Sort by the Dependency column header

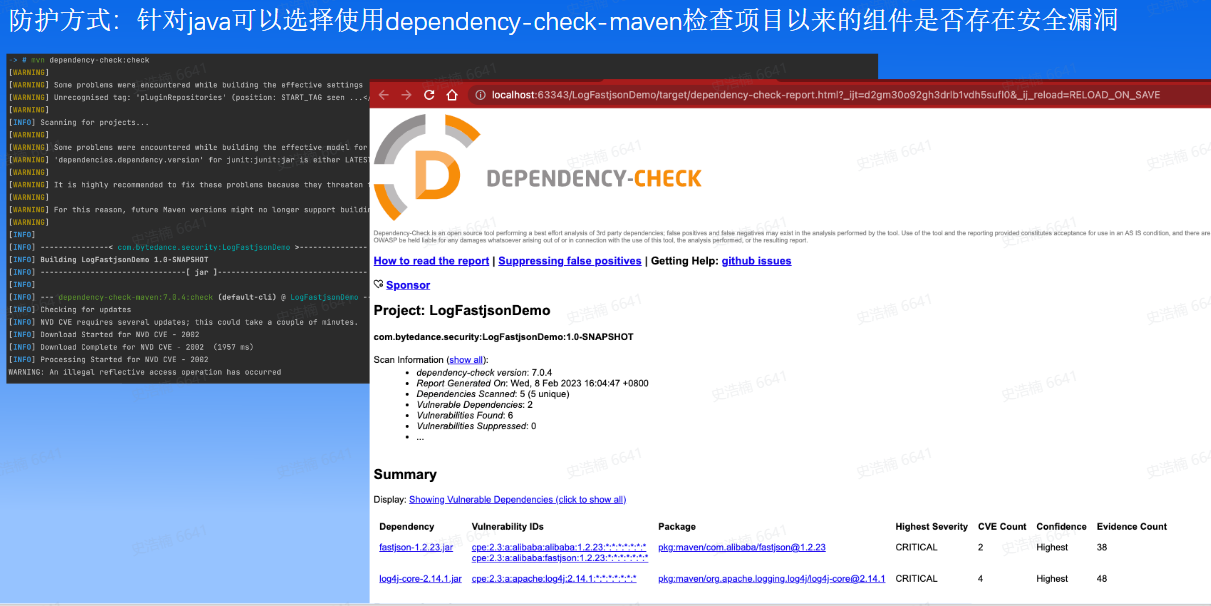point(407,526)
